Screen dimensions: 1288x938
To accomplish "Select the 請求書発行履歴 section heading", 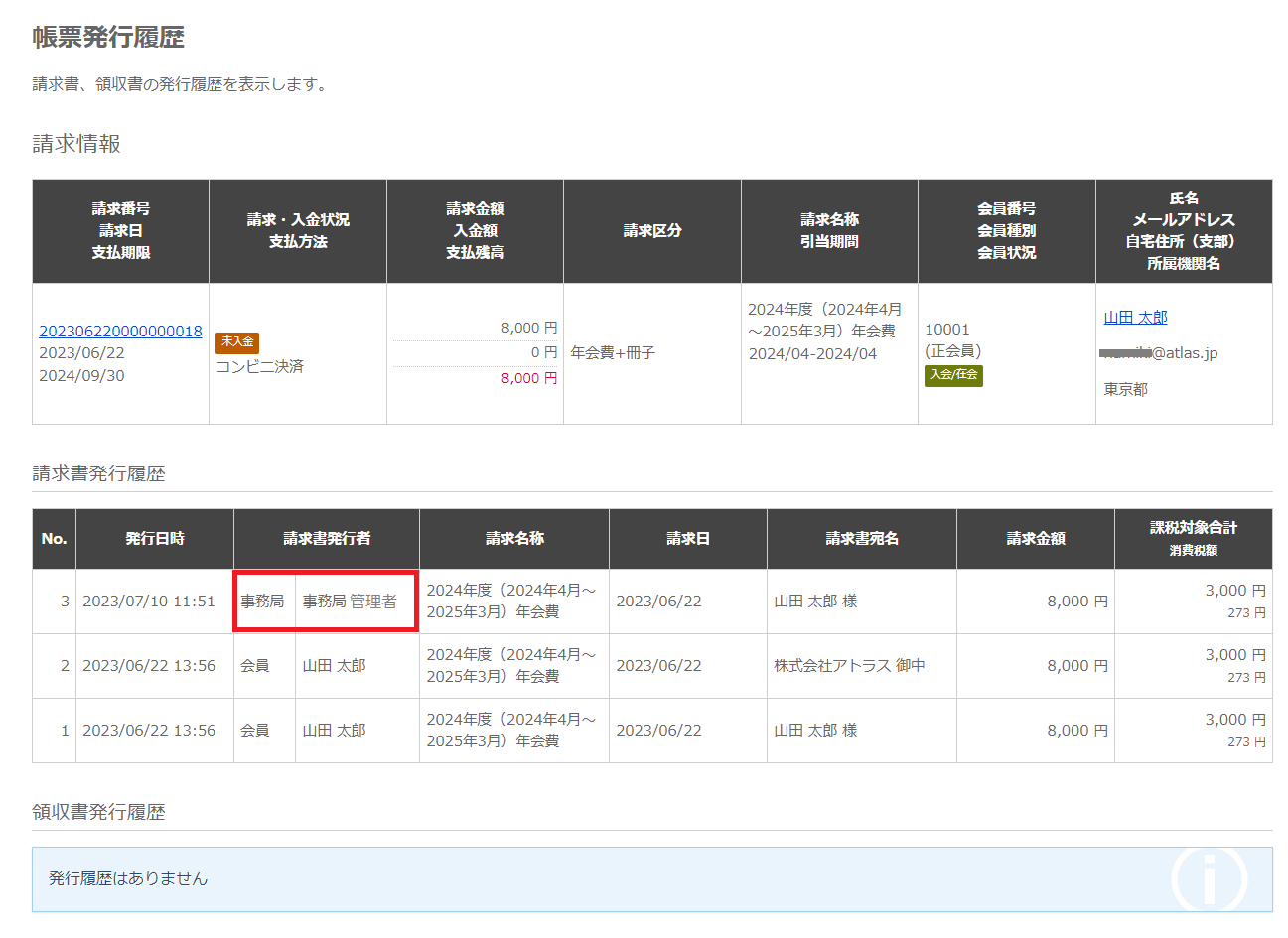I will [x=98, y=473].
